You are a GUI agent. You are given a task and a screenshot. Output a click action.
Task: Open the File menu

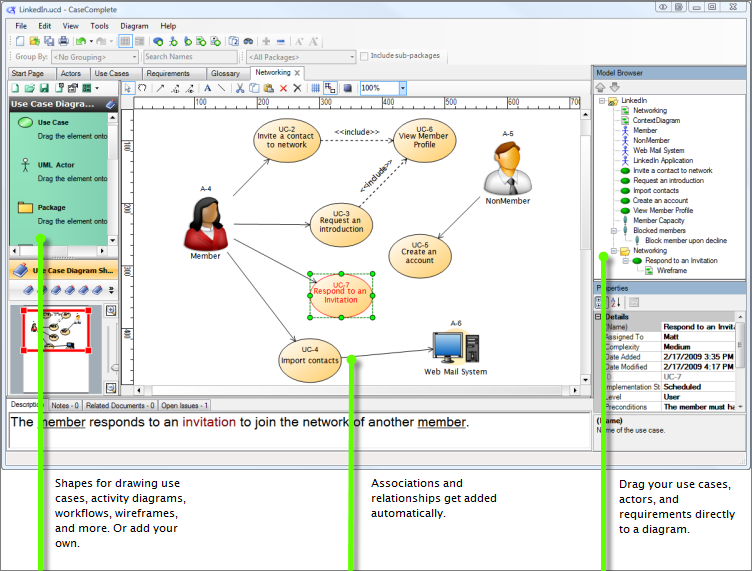21,26
